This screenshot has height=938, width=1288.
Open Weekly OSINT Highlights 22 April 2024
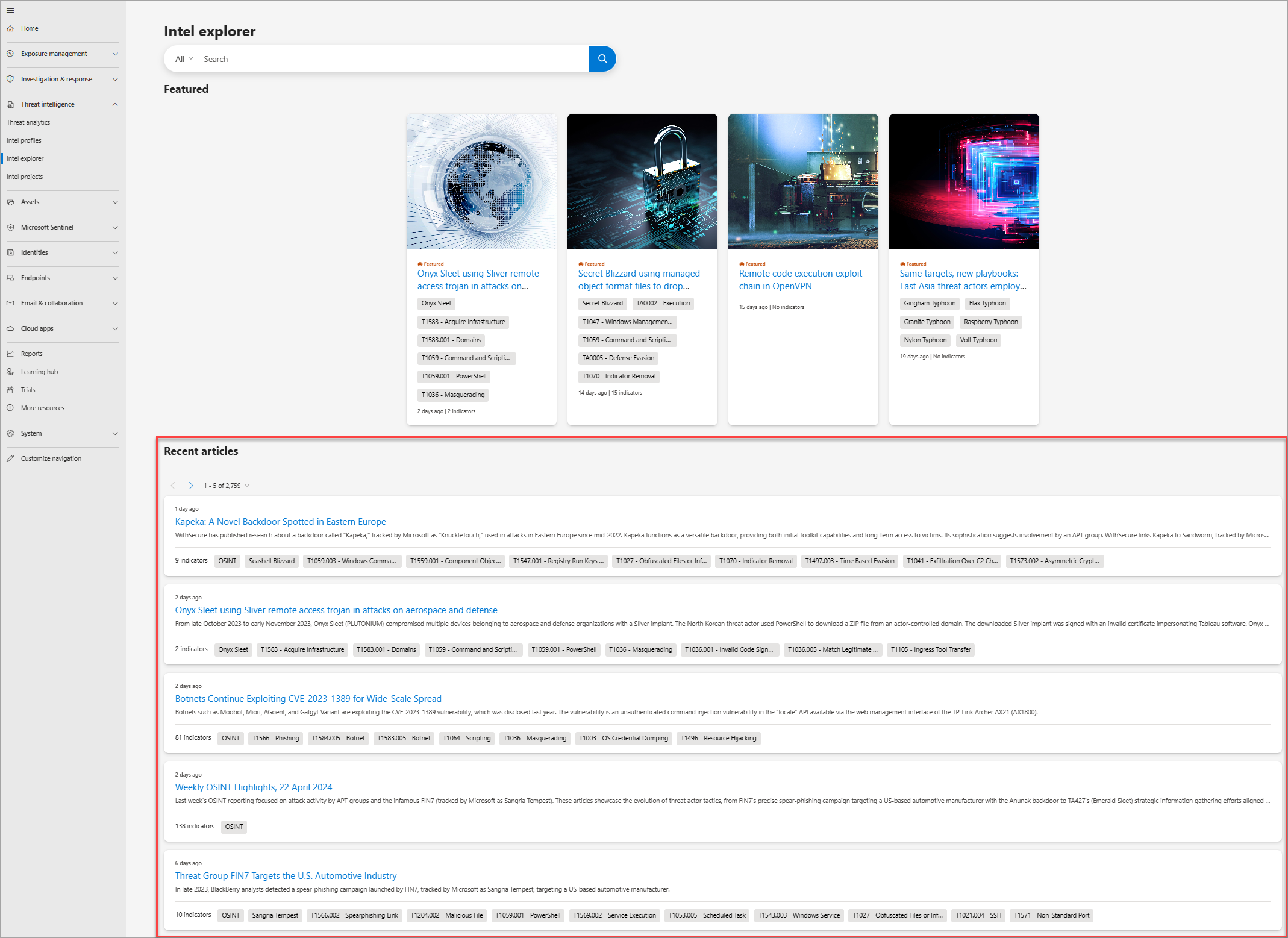pyautogui.click(x=254, y=787)
